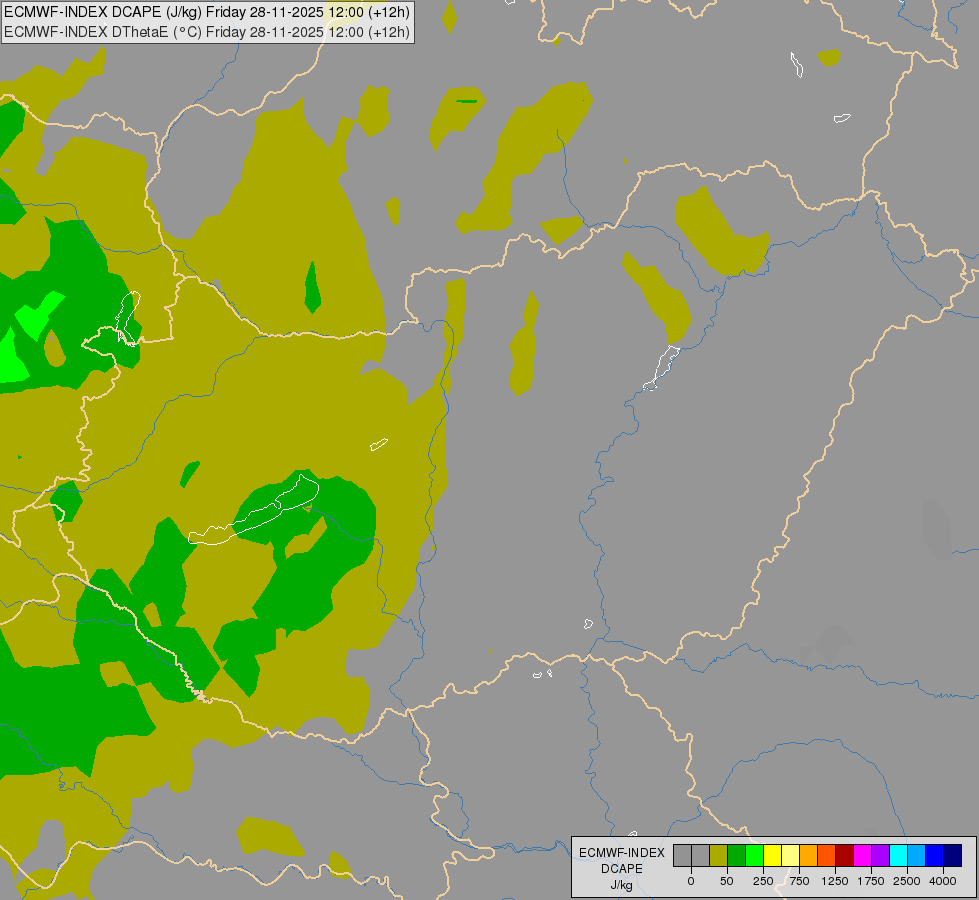Click the bright green legend swatch
Image resolution: width=979 pixels, height=900 pixels.
[754, 856]
